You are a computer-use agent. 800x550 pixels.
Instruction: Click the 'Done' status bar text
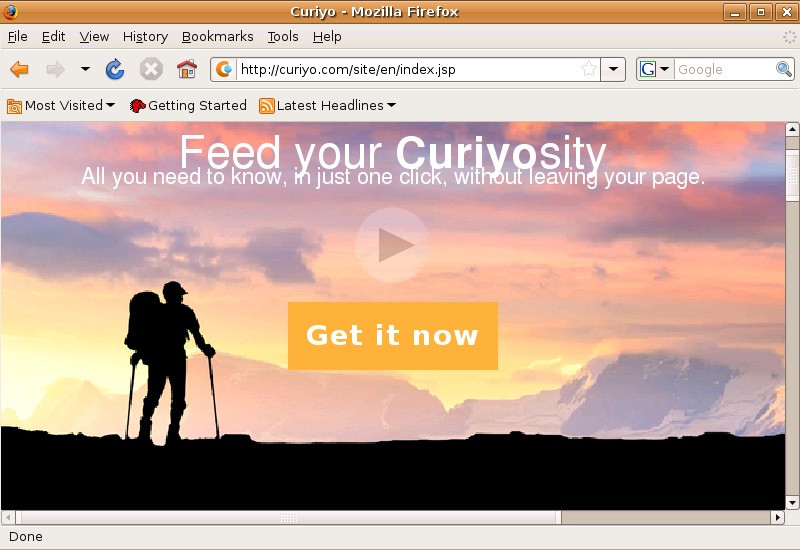coord(26,537)
